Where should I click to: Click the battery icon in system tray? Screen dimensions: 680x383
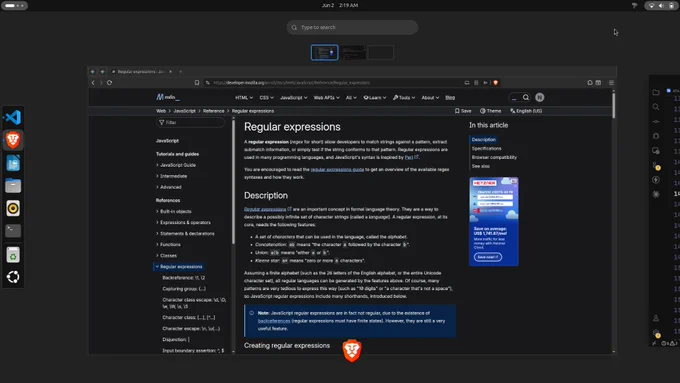[x=671, y=6]
